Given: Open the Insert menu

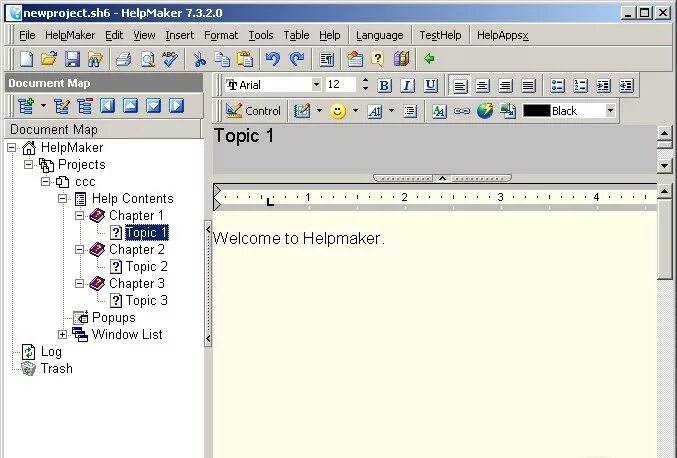Looking at the screenshot, I should pyautogui.click(x=180, y=35).
